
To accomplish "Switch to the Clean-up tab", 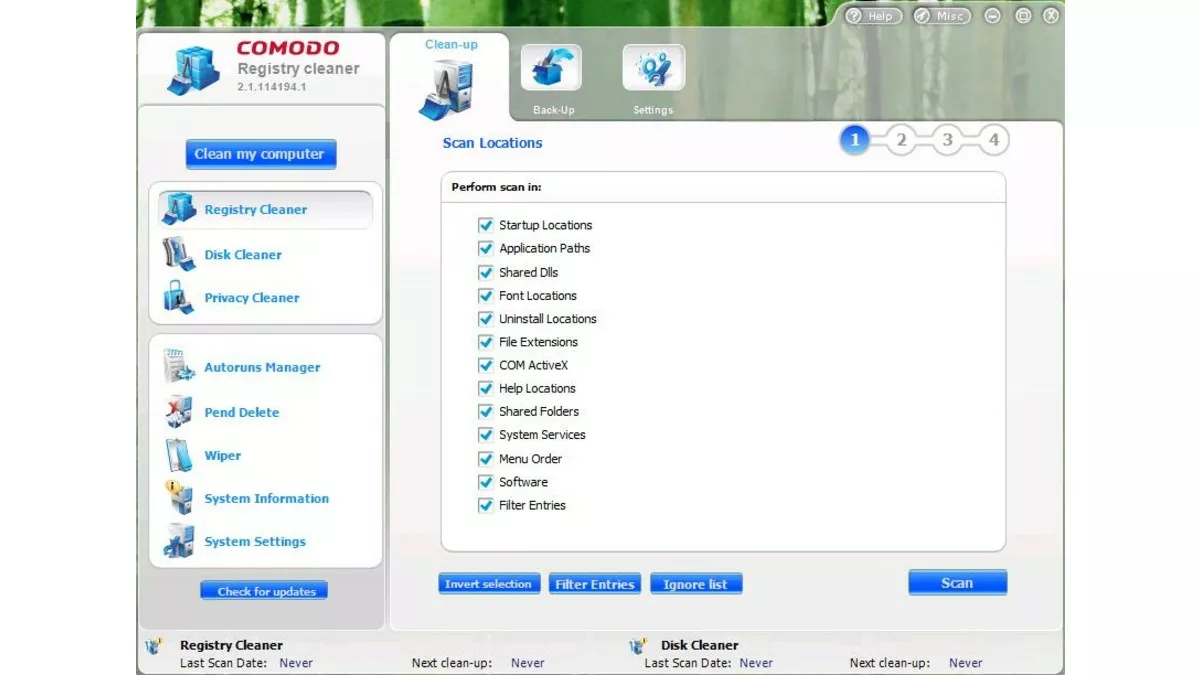I will (450, 75).
